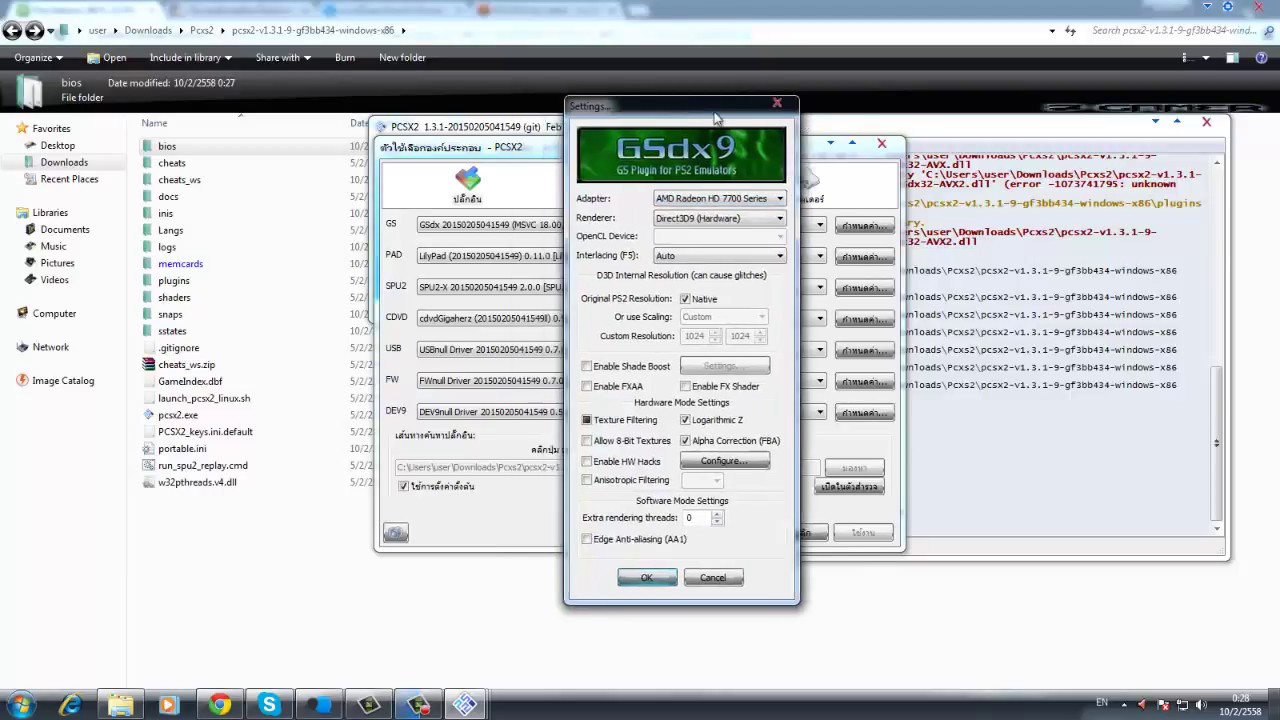This screenshot has height=720, width=1280.
Task: Open Adapter dropdown AMD Radeon HD 7700
Action: [720, 198]
